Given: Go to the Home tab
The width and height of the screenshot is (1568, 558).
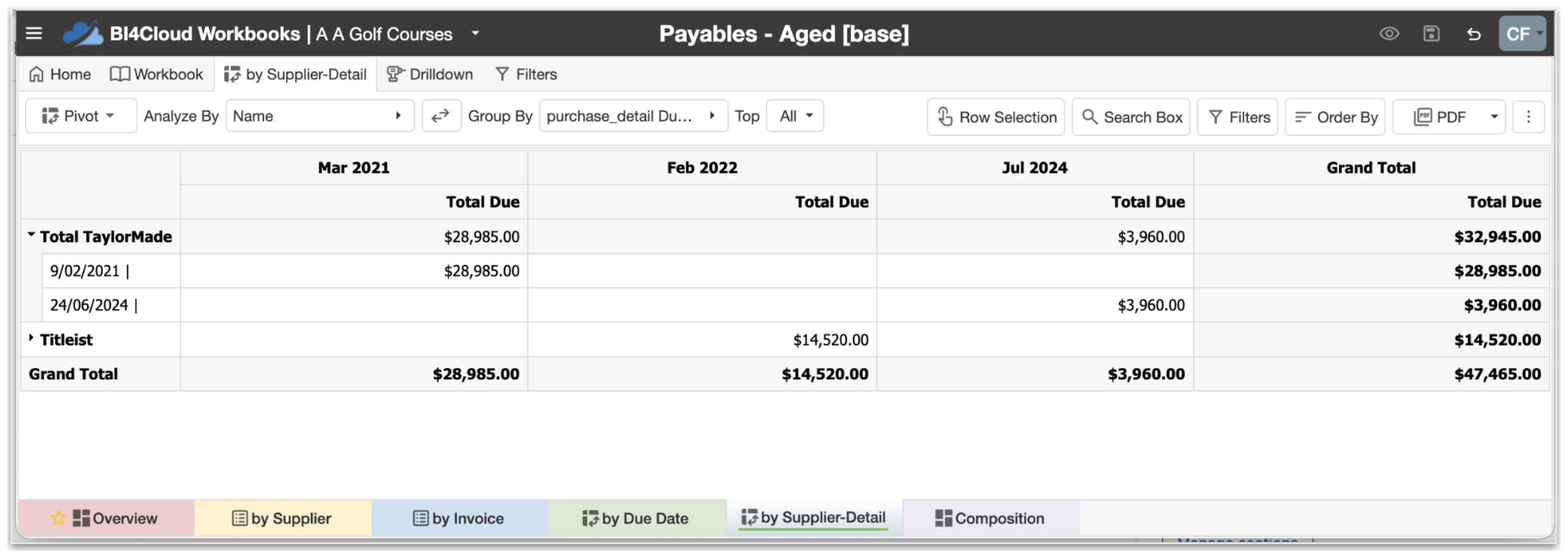Looking at the screenshot, I should 60,74.
